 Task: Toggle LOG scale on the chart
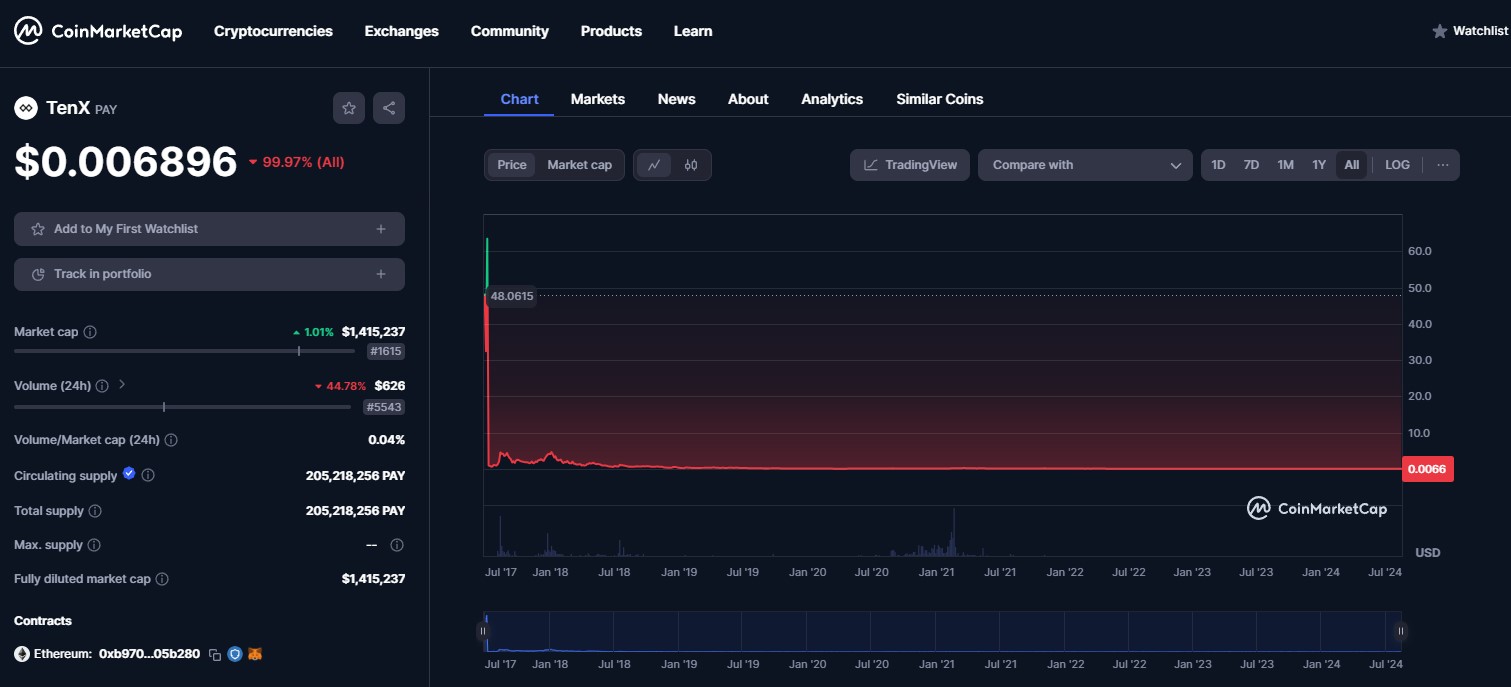tap(1397, 165)
